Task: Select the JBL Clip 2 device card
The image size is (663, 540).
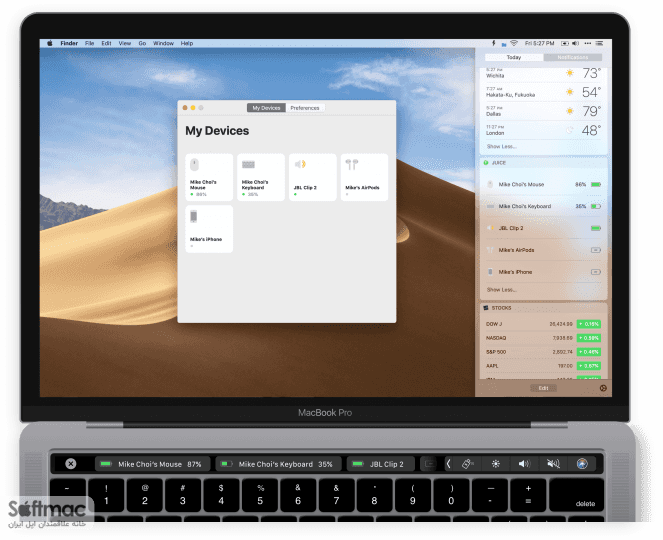Action: (312, 177)
